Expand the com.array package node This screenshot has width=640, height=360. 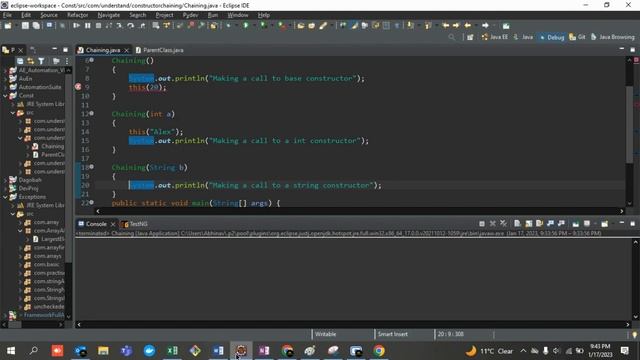20,222
